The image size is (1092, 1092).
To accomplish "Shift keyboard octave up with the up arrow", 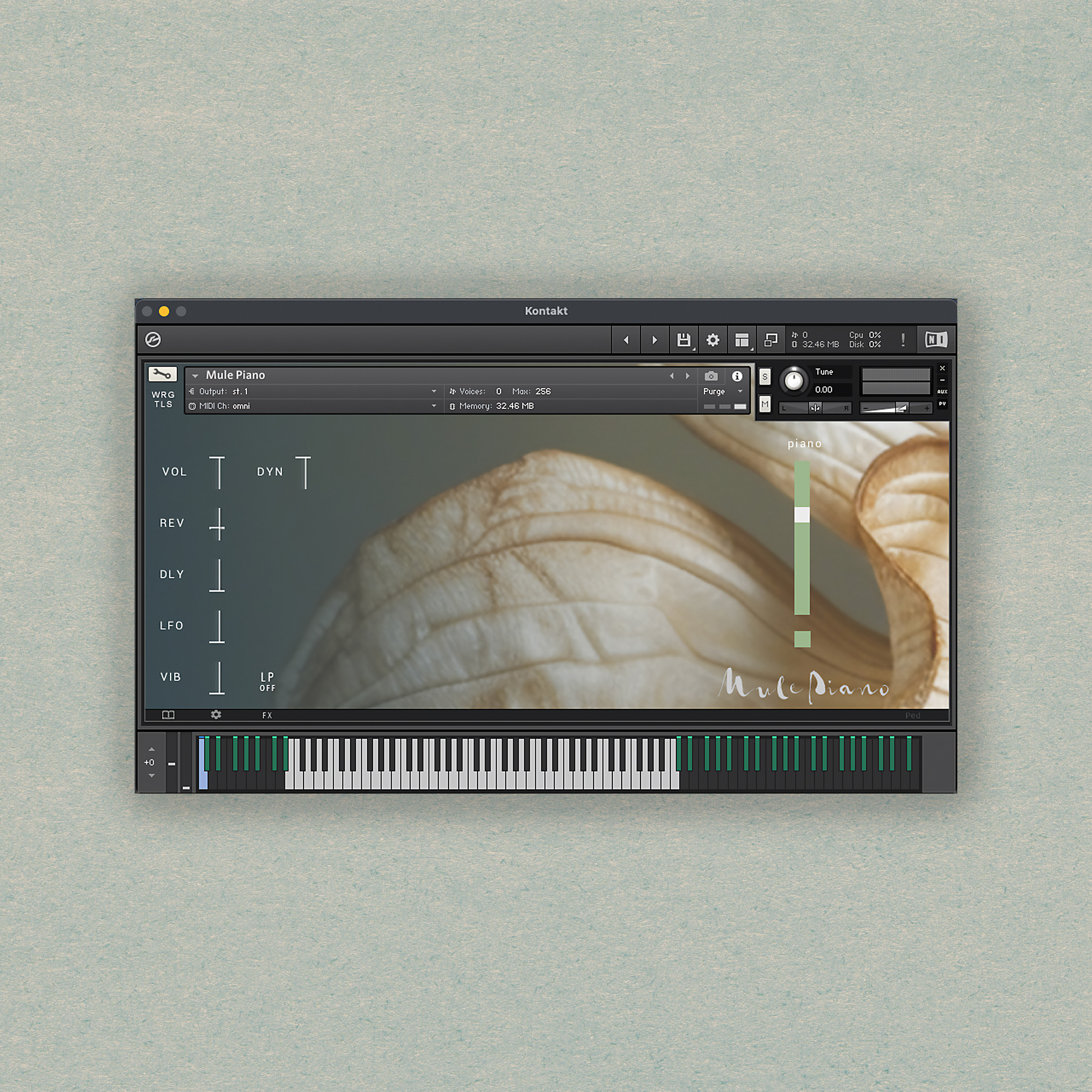I will (x=151, y=750).
